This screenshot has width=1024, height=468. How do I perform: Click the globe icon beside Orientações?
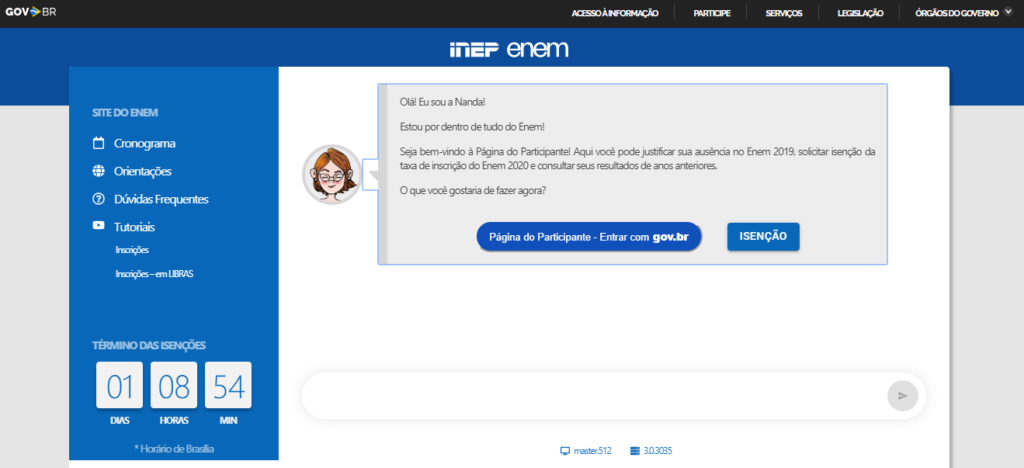98,171
